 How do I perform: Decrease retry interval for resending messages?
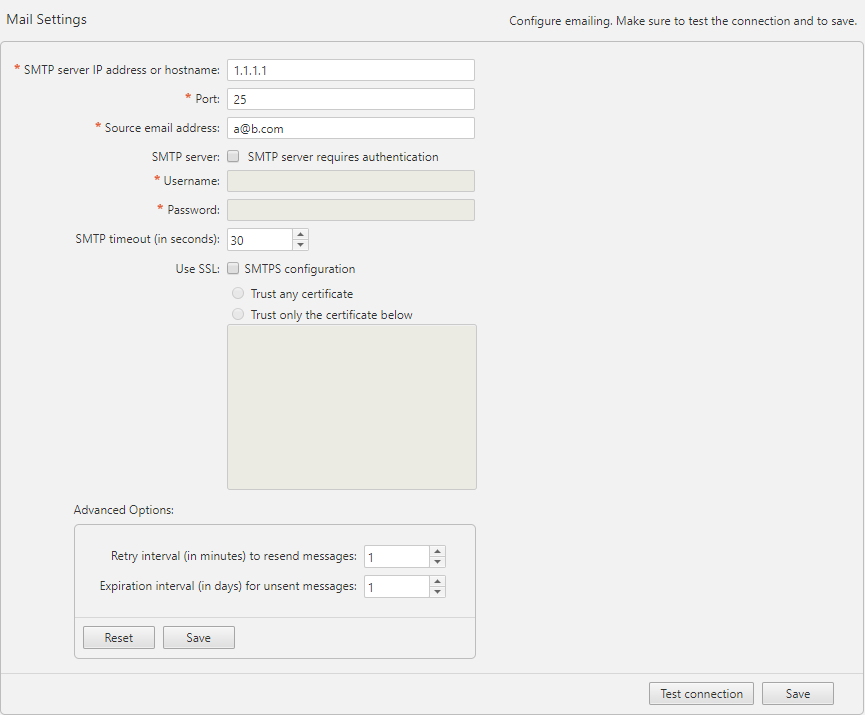coord(437,562)
